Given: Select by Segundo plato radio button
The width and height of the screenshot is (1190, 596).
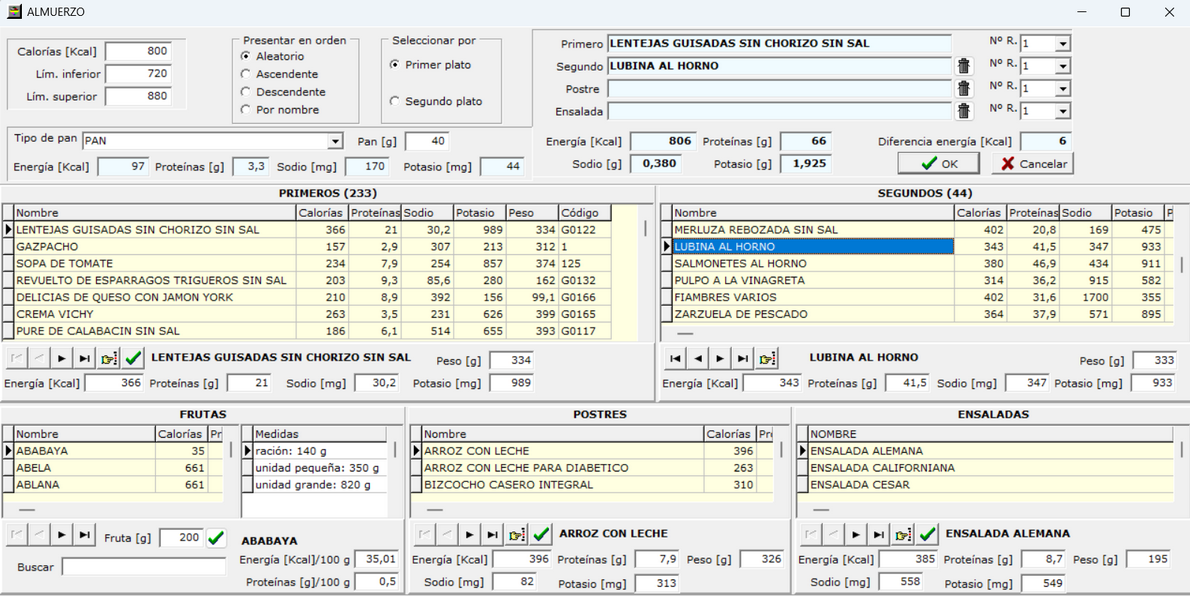Looking at the screenshot, I should 395,101.
